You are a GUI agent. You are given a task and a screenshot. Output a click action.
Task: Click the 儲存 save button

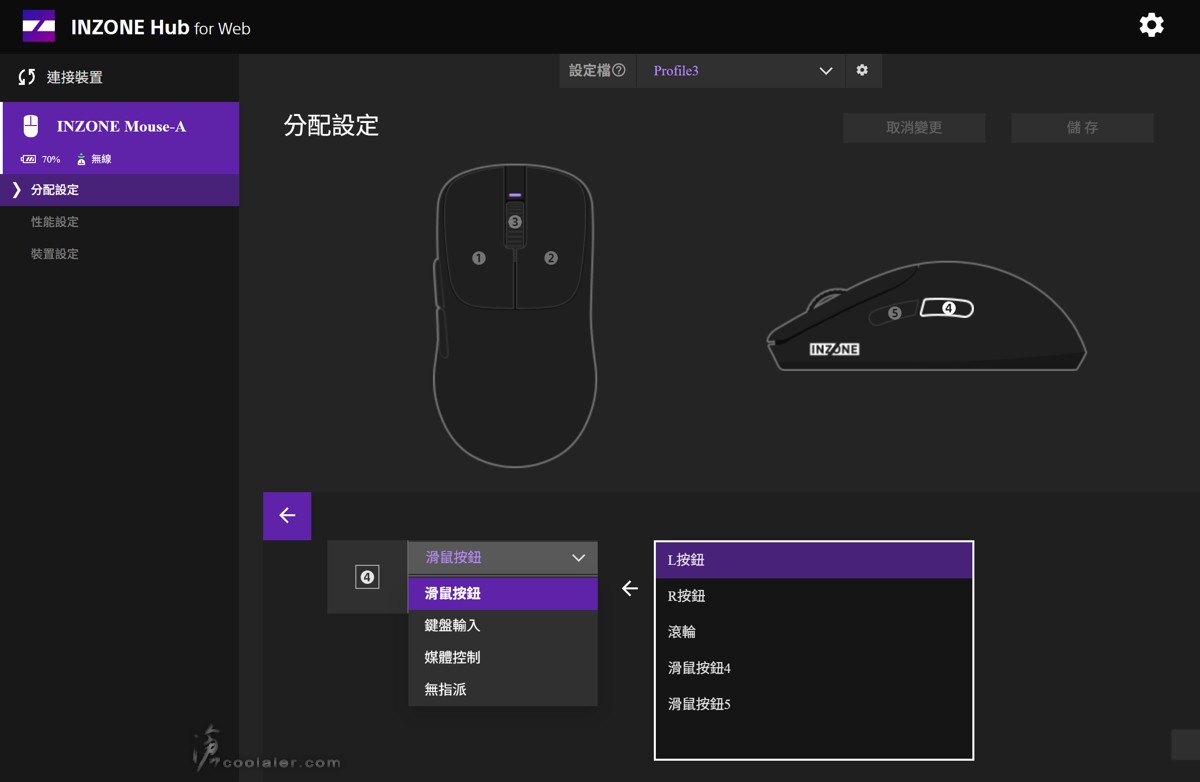click(1082, 128)
